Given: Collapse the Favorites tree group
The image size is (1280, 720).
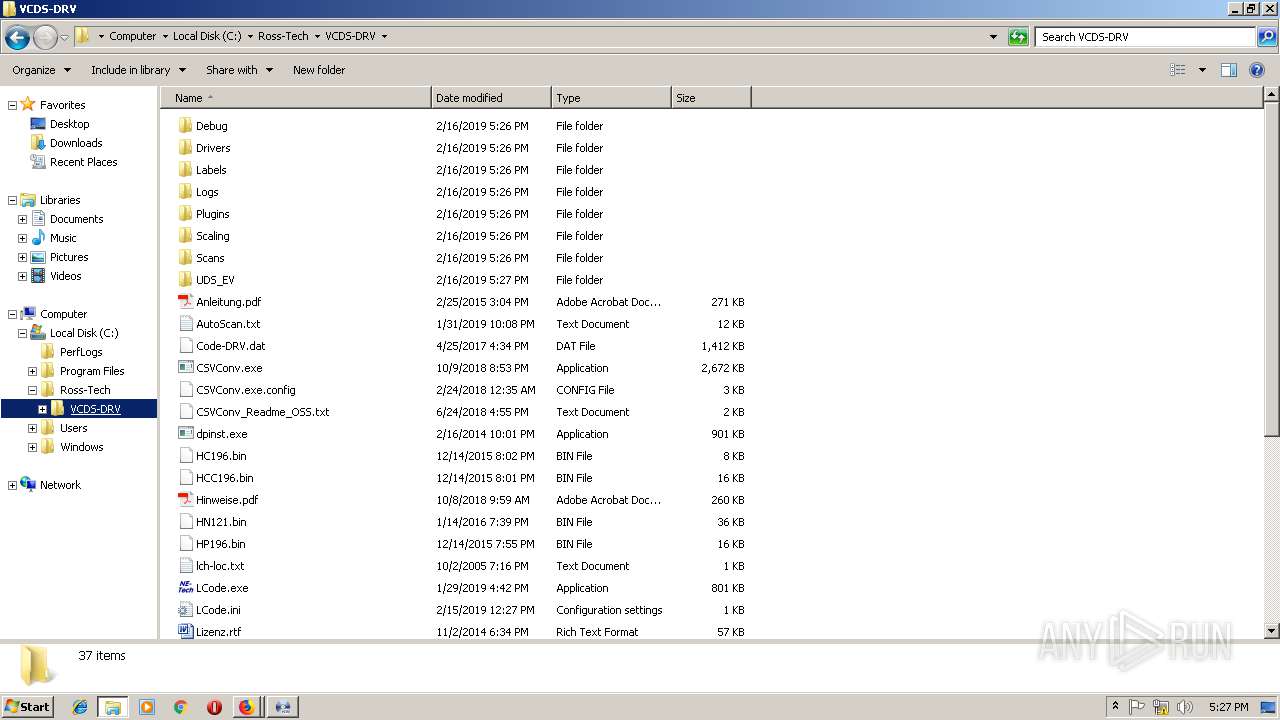Looking at the screenshot, I should pos(12,105).
